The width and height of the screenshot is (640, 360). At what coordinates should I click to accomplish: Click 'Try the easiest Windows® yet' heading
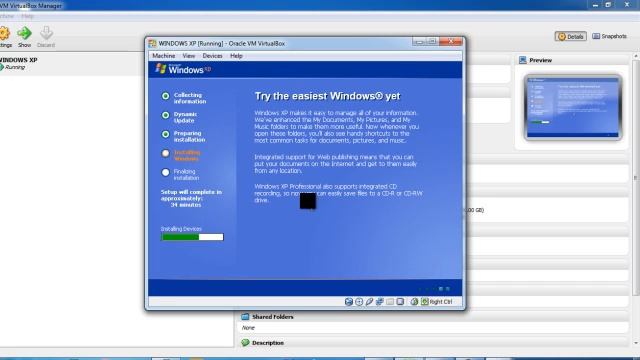pyautogui.click(x=327, y=96)
